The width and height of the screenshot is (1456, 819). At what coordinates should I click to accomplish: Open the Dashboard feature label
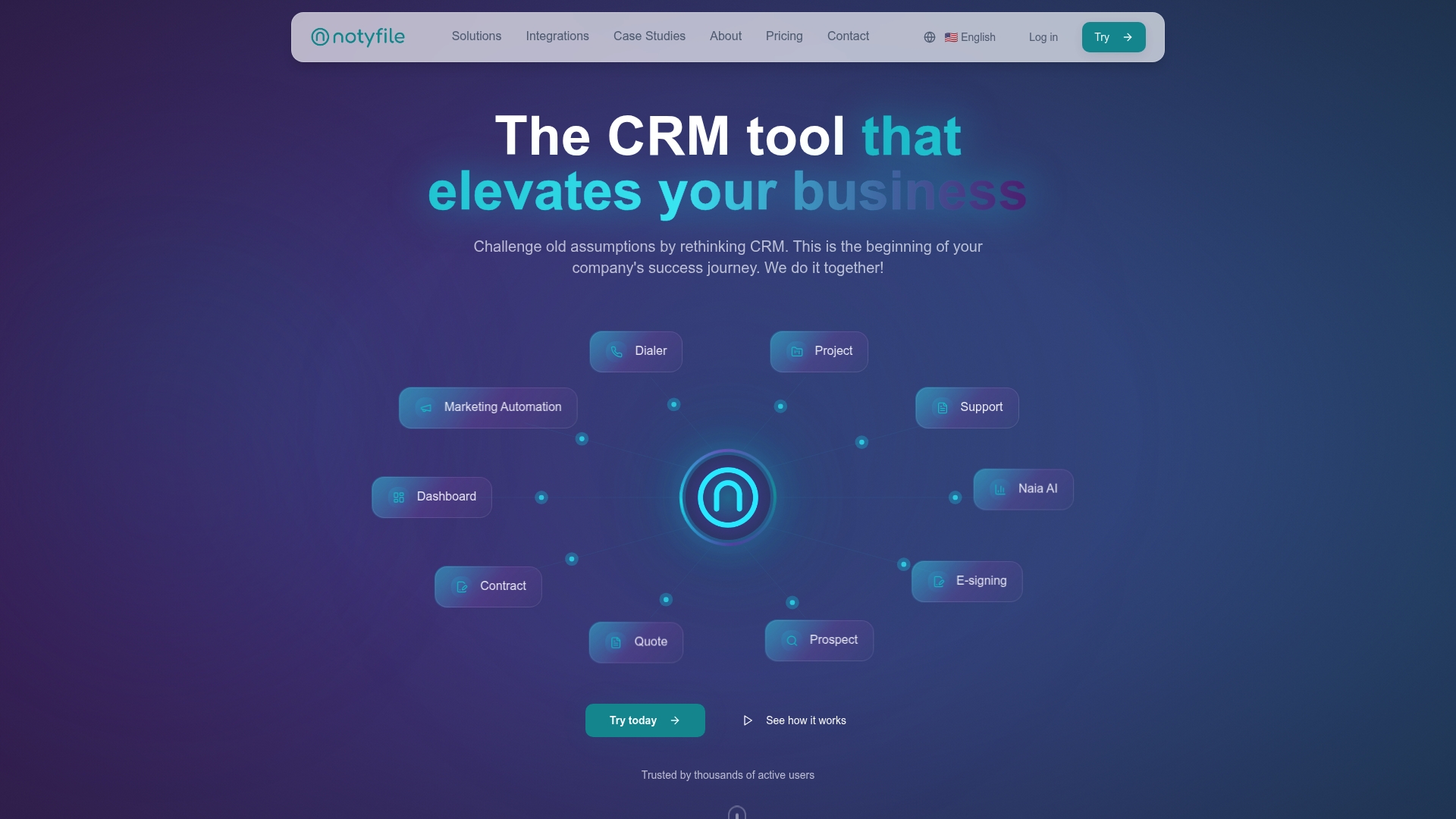(x=447, y=497)
